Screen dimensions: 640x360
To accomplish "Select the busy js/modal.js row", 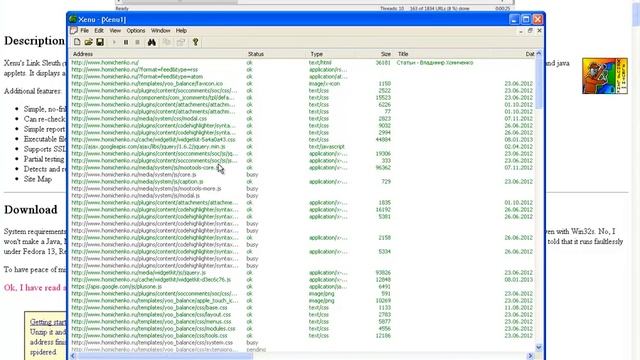I will coord(302,196).
